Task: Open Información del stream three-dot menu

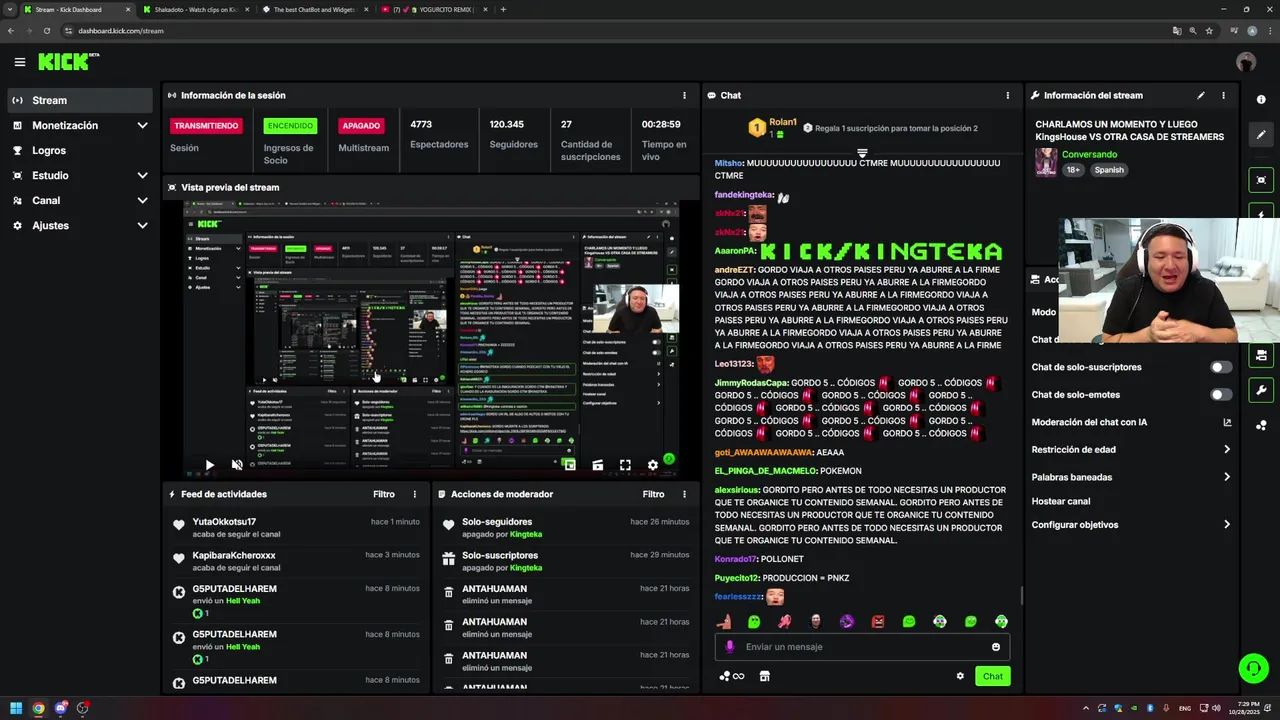Action: pos(1223,95)
